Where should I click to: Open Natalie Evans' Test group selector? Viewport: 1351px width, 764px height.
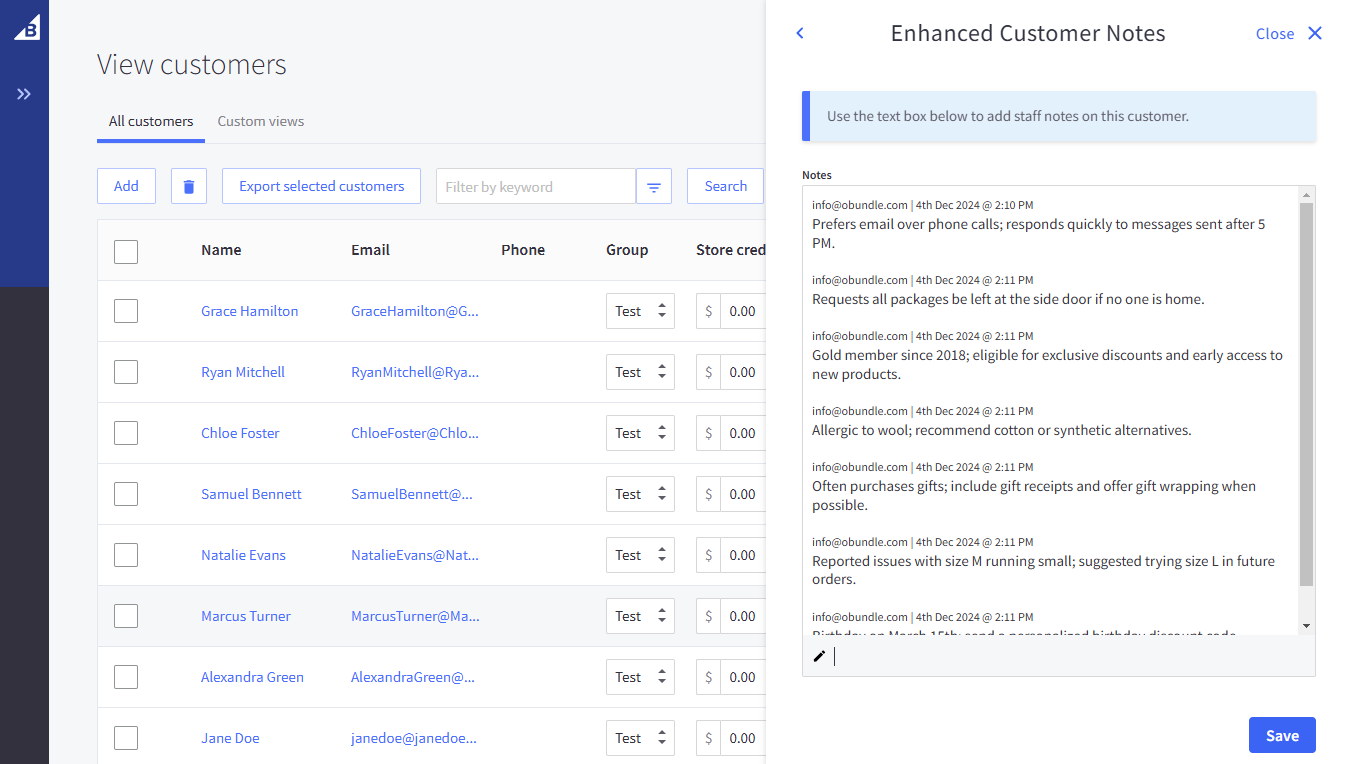pos(640,554)
